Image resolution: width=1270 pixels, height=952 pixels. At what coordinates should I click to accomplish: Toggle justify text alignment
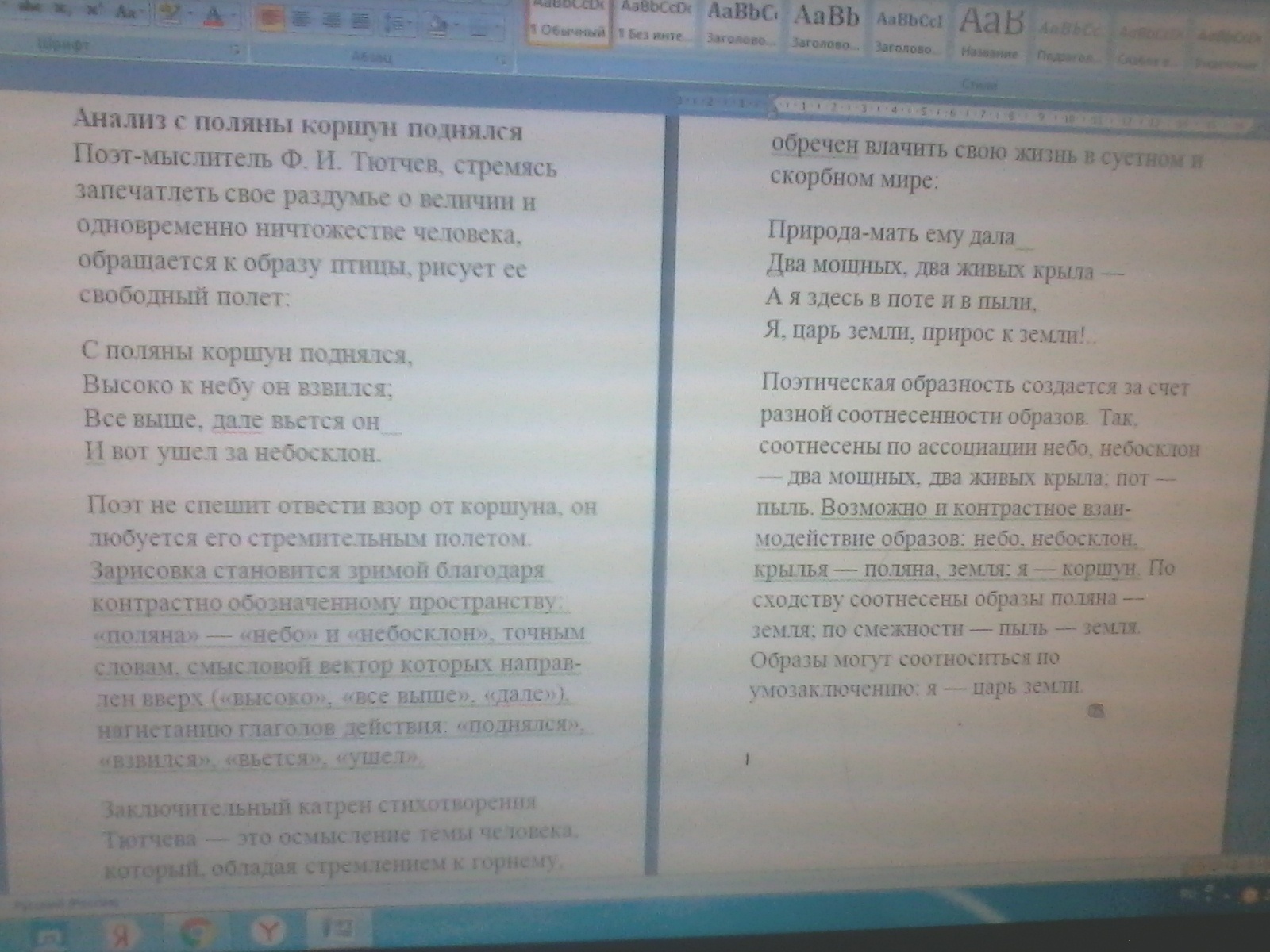(361, 21)
